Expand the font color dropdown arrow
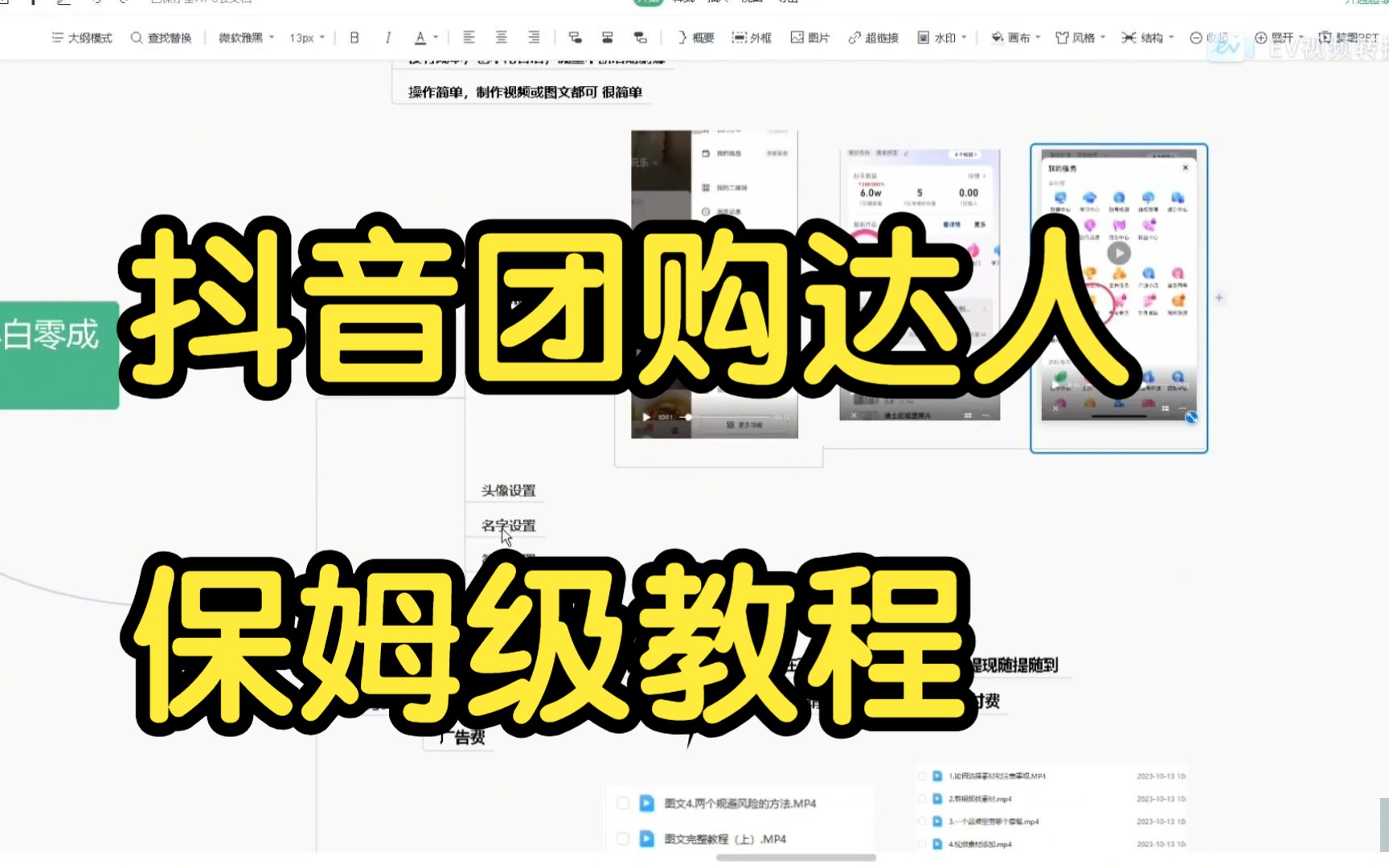 436,38
